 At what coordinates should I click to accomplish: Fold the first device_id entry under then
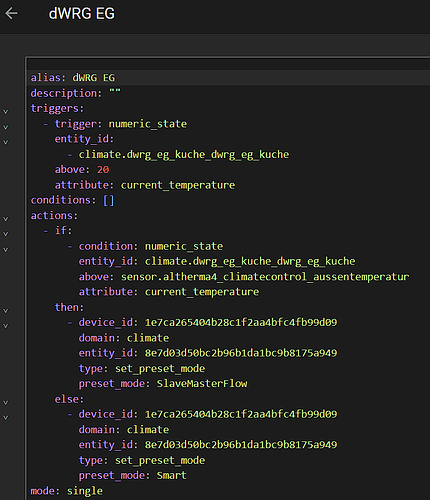click(6, 326)
